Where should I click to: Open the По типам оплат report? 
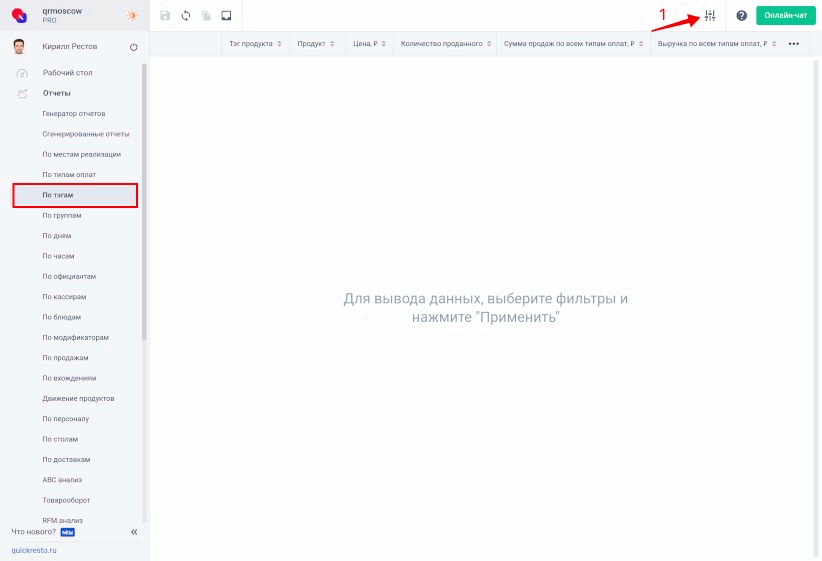tap(69, 175)
